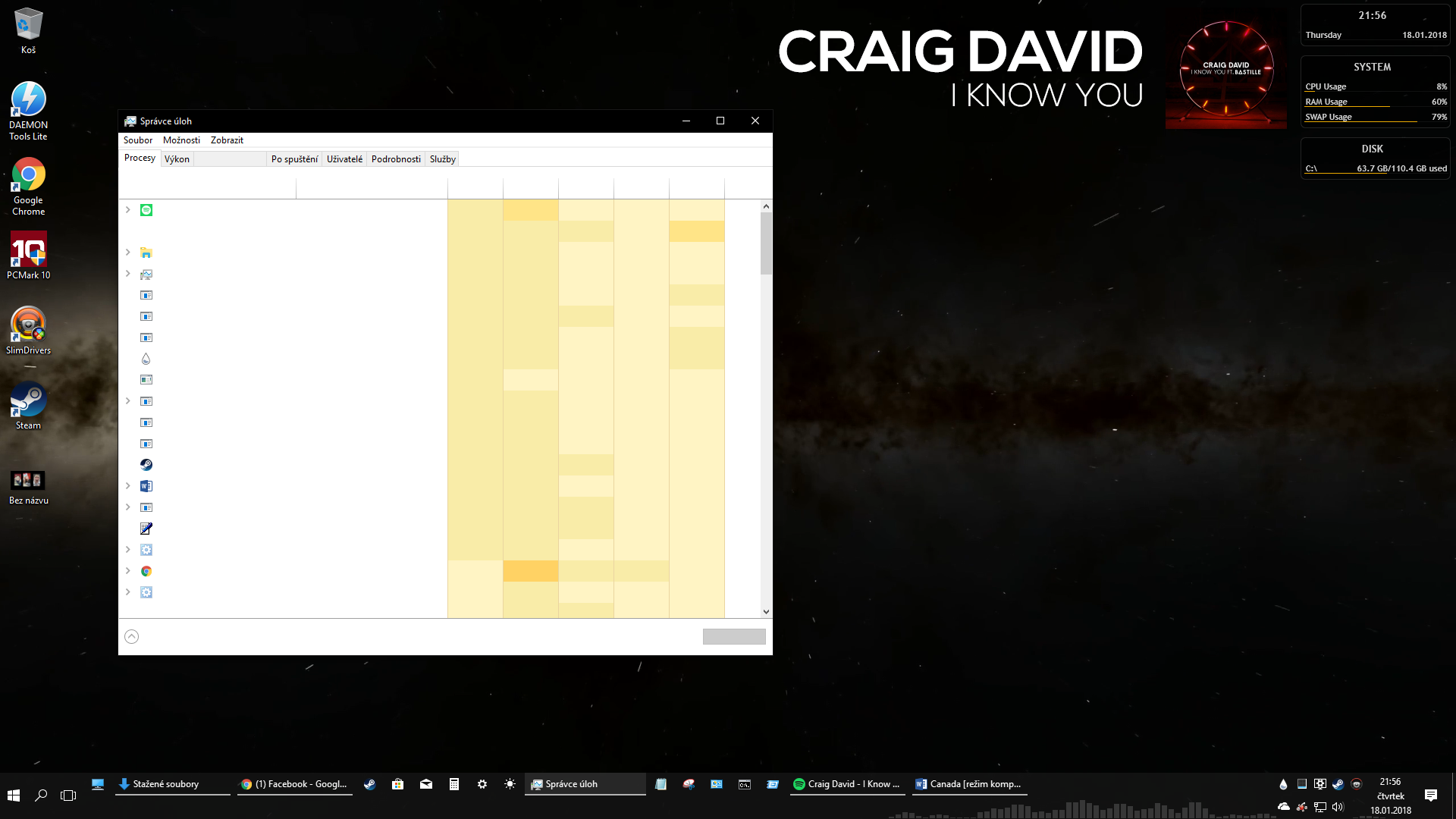Open the Soubor menu
1456x819 pixels.
138,140
